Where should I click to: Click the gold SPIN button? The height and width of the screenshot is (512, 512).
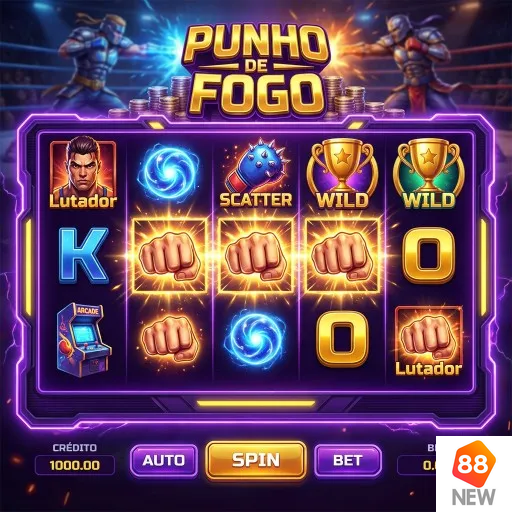[256, 460]
